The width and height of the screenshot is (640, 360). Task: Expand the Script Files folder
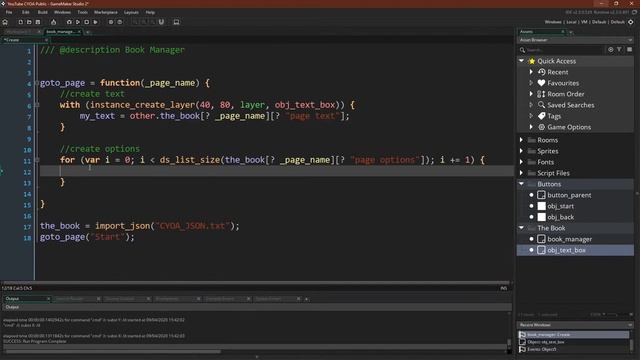[521, 173]
